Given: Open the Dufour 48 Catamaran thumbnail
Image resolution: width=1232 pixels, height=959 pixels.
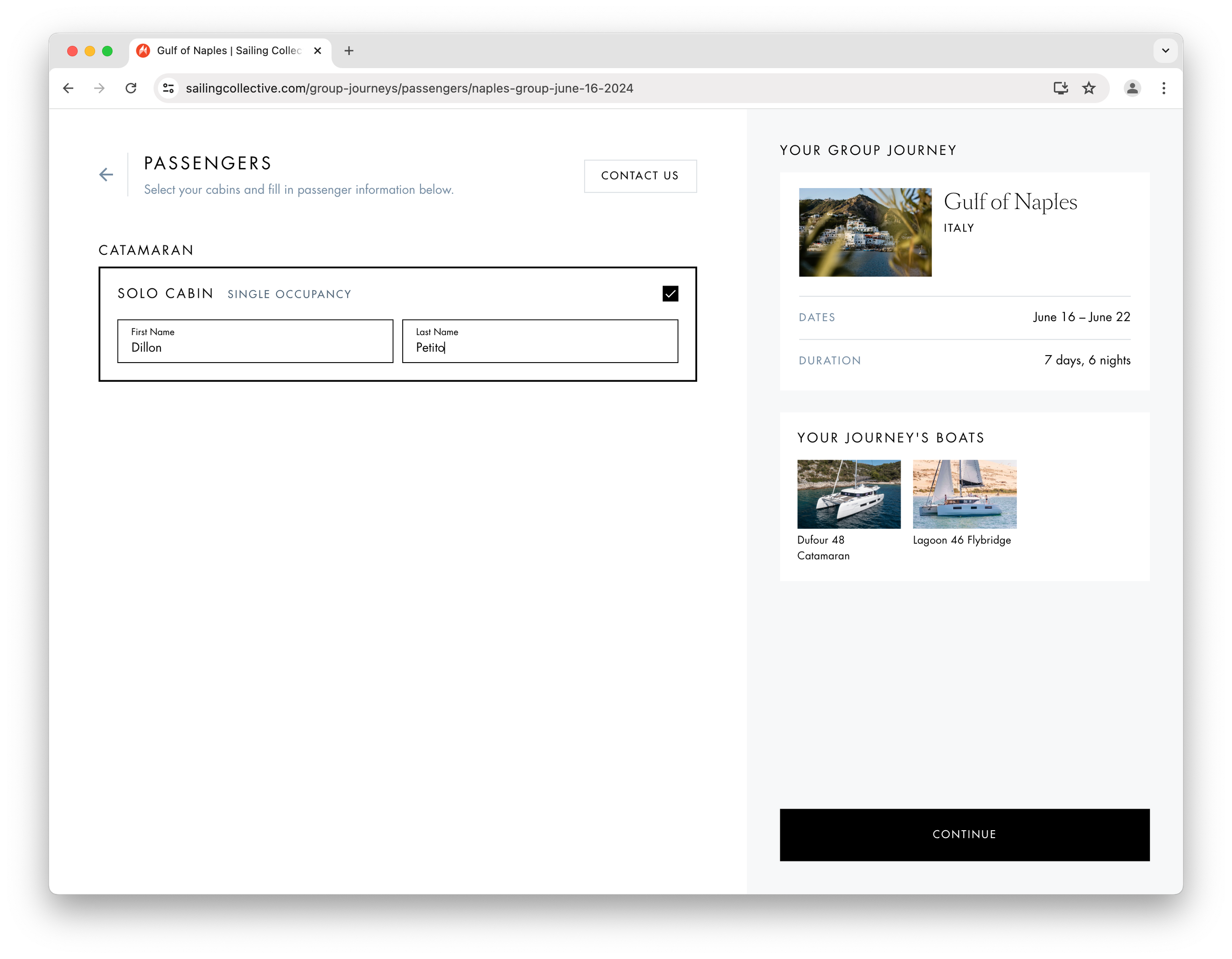Looking at the screenshot, I should click(x=848, y=494).
